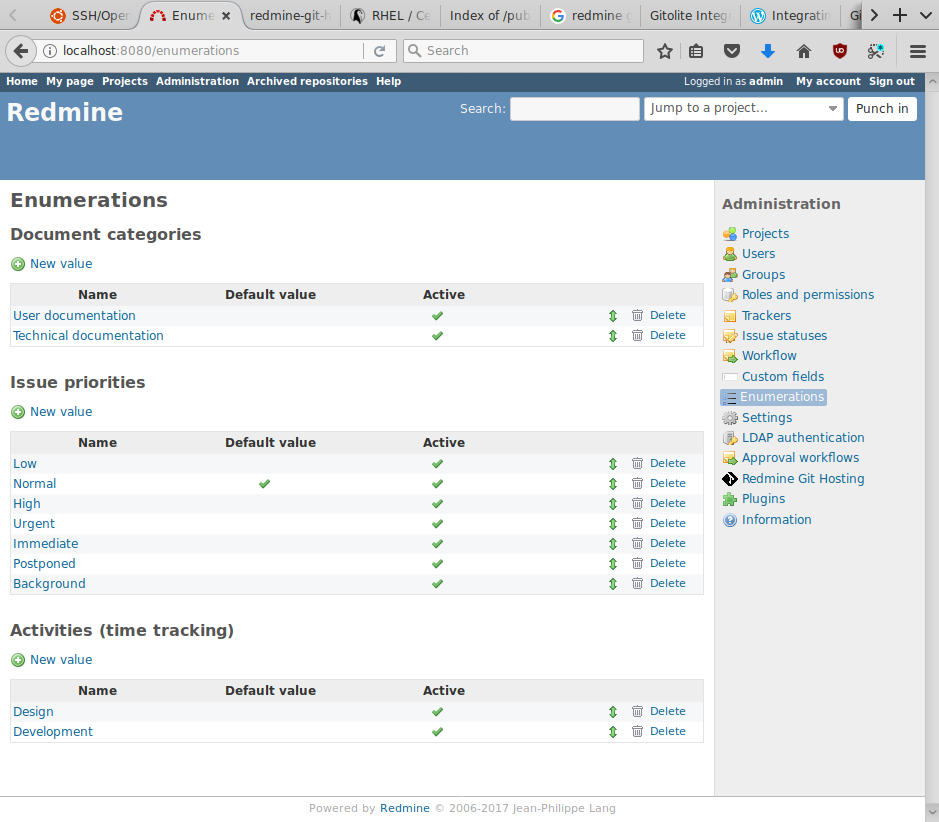
Task: Switch to the SSH/OpenSSH browser tab
Action: pyautogui.click(x=90, y=16)
